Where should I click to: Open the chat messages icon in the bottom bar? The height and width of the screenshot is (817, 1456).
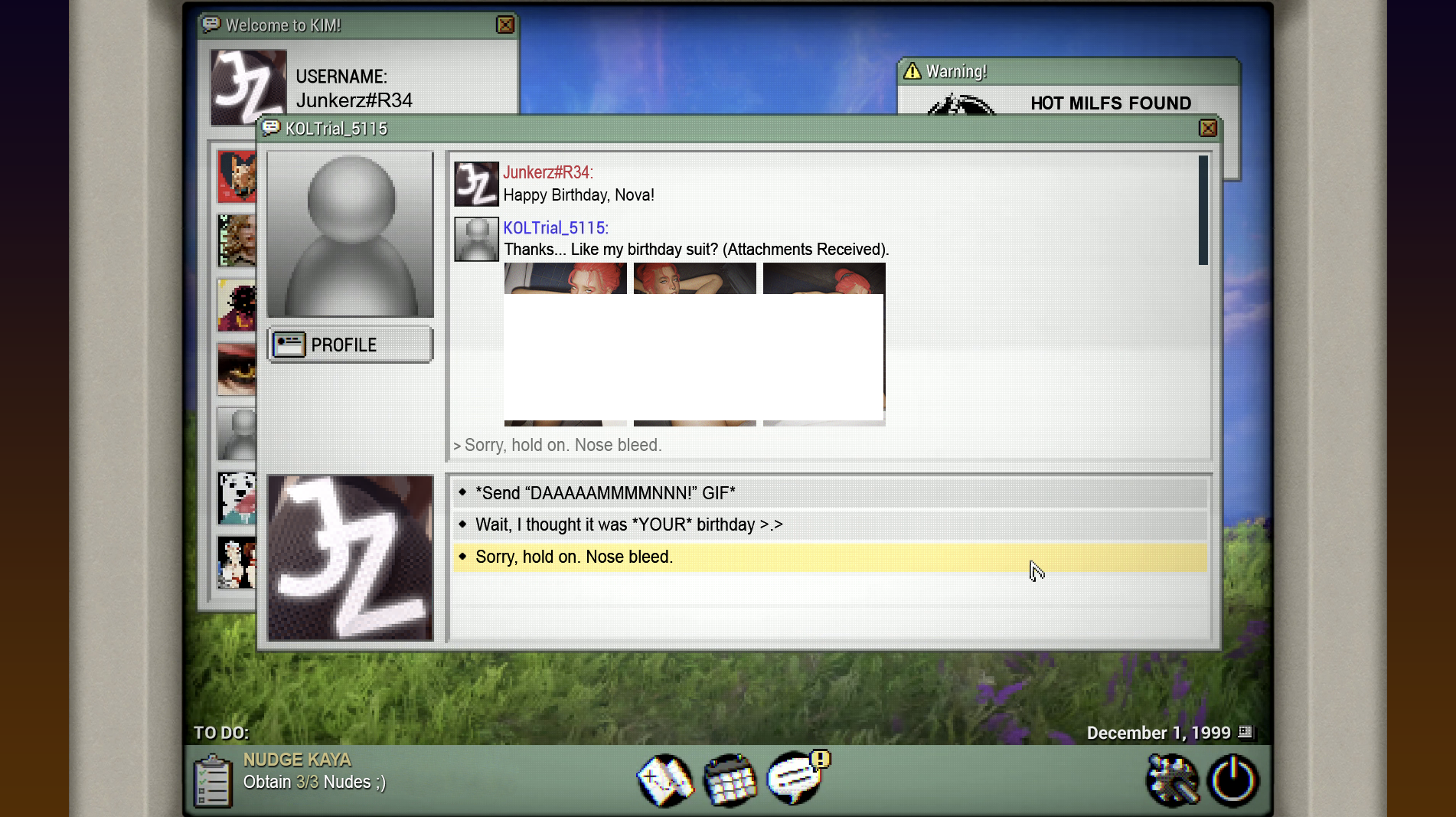pos(796,779)
